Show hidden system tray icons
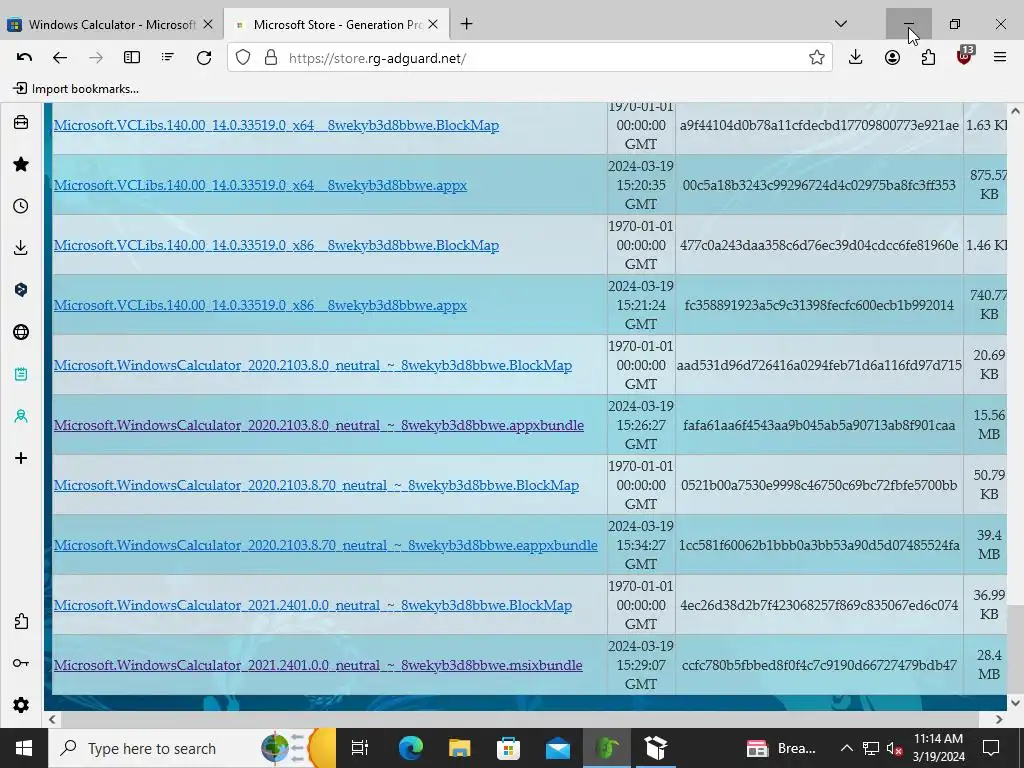 click(846, 748)
